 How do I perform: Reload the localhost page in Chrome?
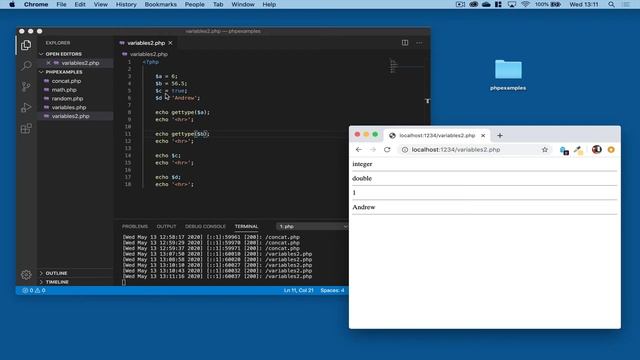coord(387,149)
